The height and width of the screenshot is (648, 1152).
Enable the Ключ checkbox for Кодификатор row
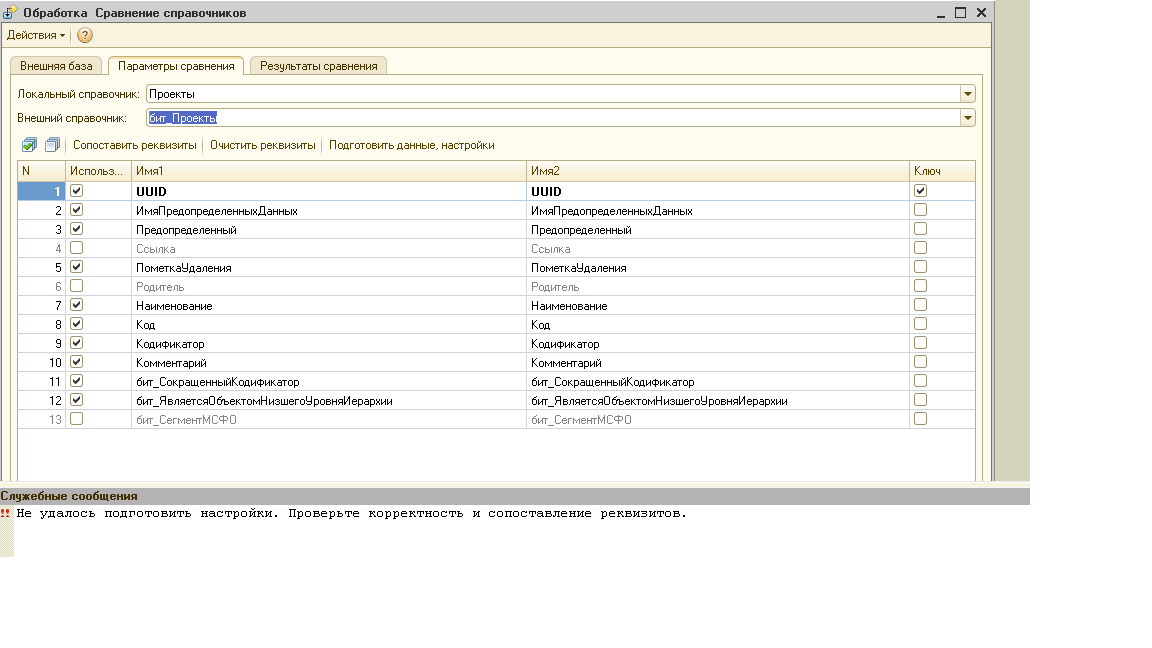tap(920, 343)
